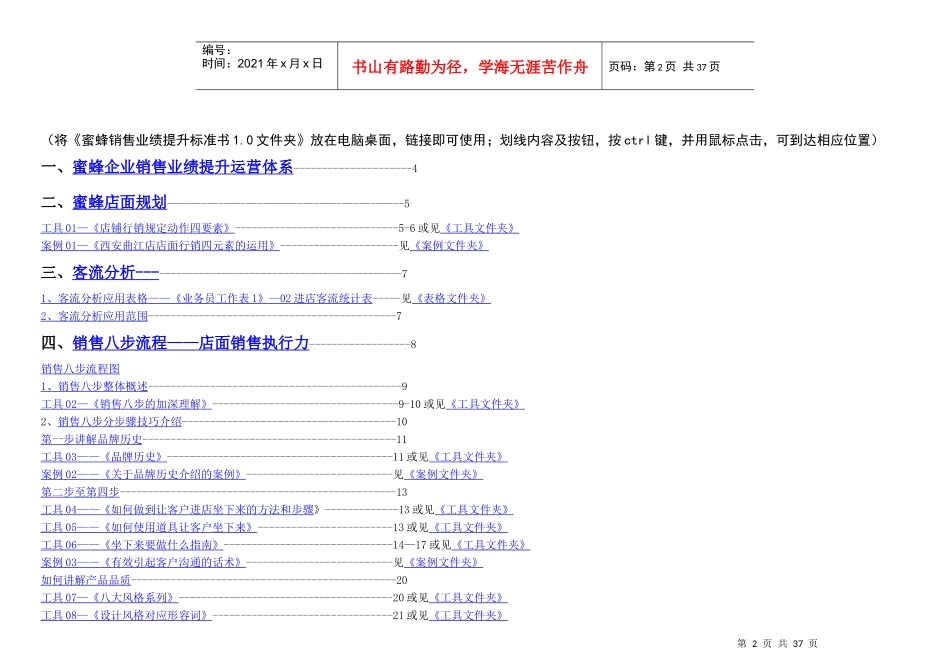Open link 工具05——《如何使用道具让客户坐下来》

pos(148,527)
